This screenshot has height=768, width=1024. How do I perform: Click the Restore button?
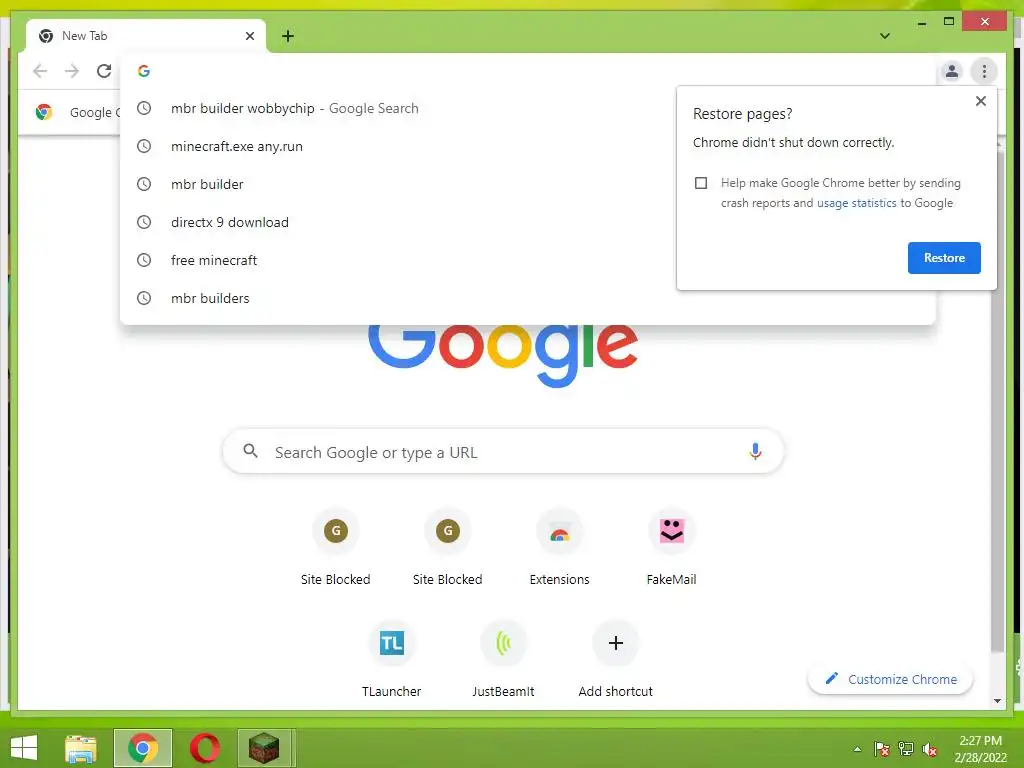pos(944,258)
